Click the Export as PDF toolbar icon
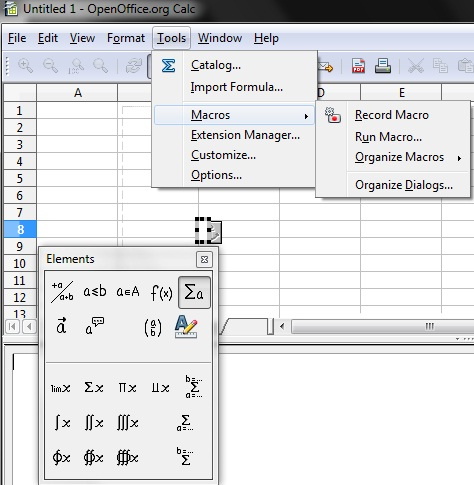Screen dimensions: 474x485 click(x=358, y=65)
